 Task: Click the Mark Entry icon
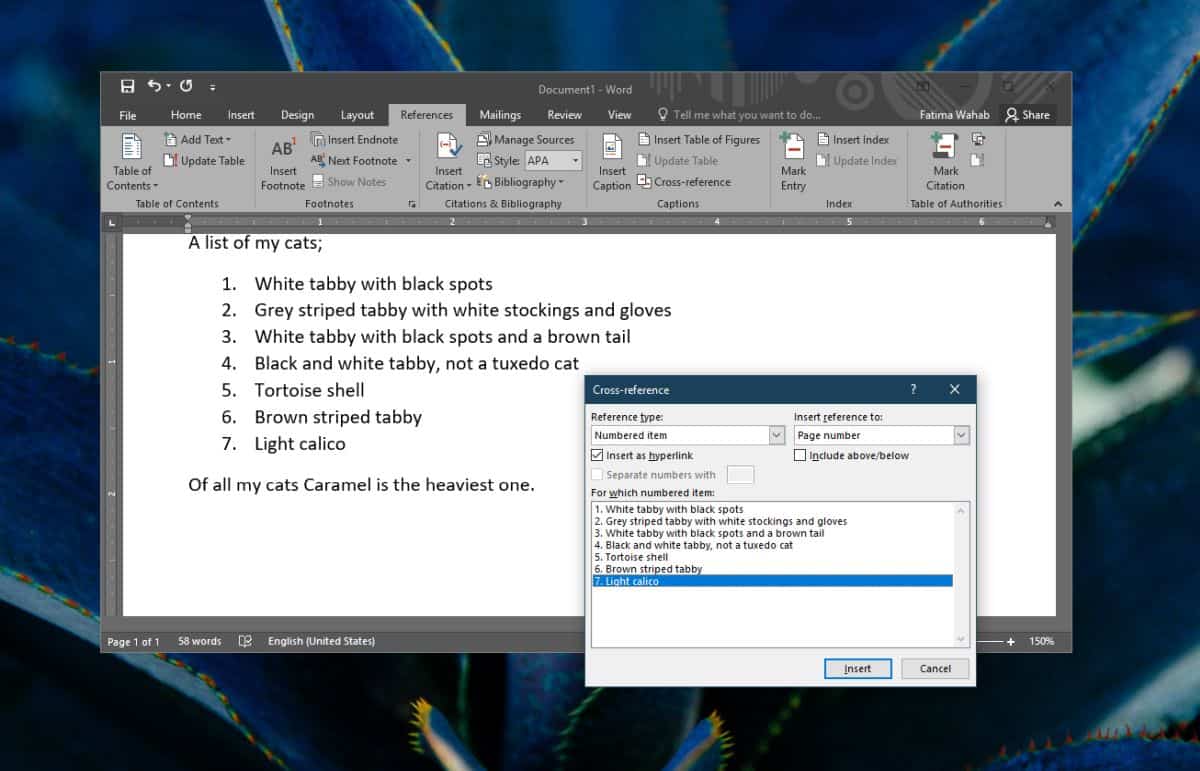click(793, 147)
